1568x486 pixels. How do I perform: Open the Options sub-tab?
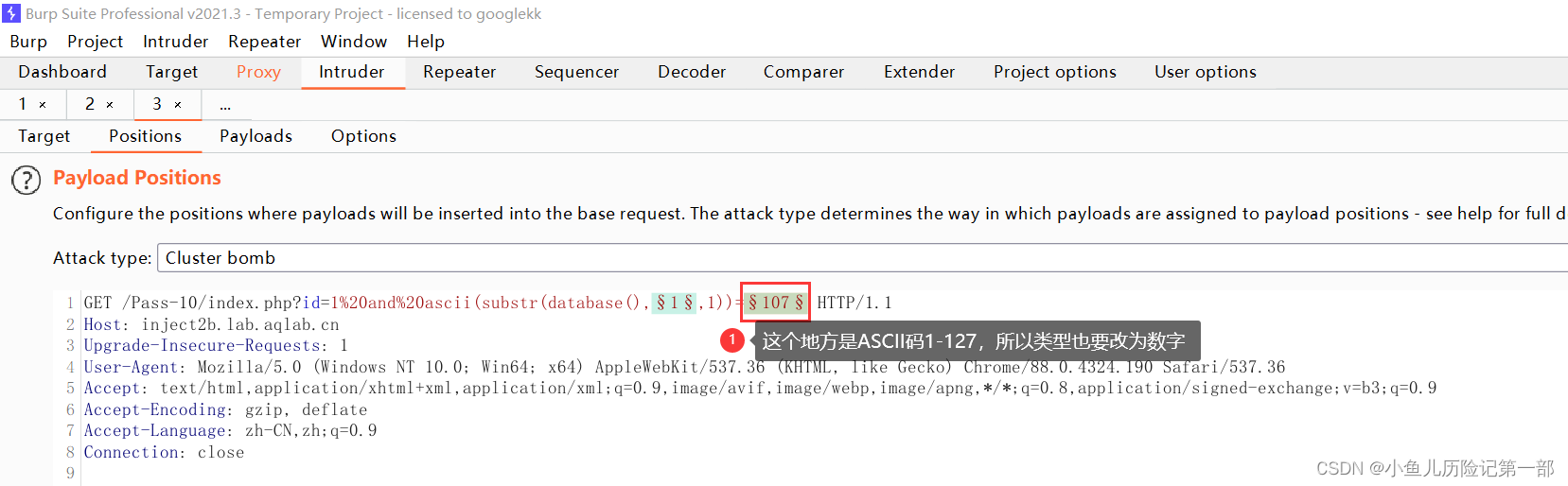coord(363,136)
